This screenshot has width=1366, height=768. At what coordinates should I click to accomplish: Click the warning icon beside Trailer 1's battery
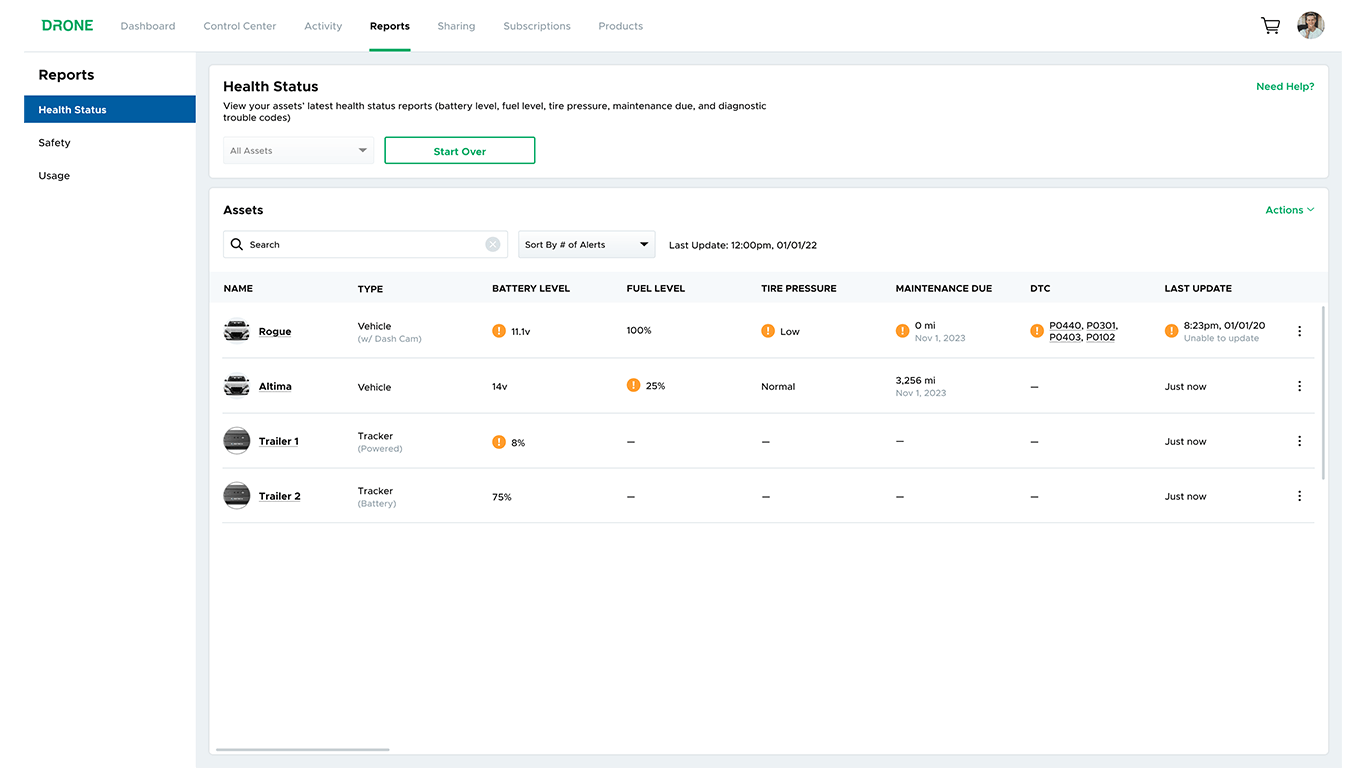click(499, 441)
